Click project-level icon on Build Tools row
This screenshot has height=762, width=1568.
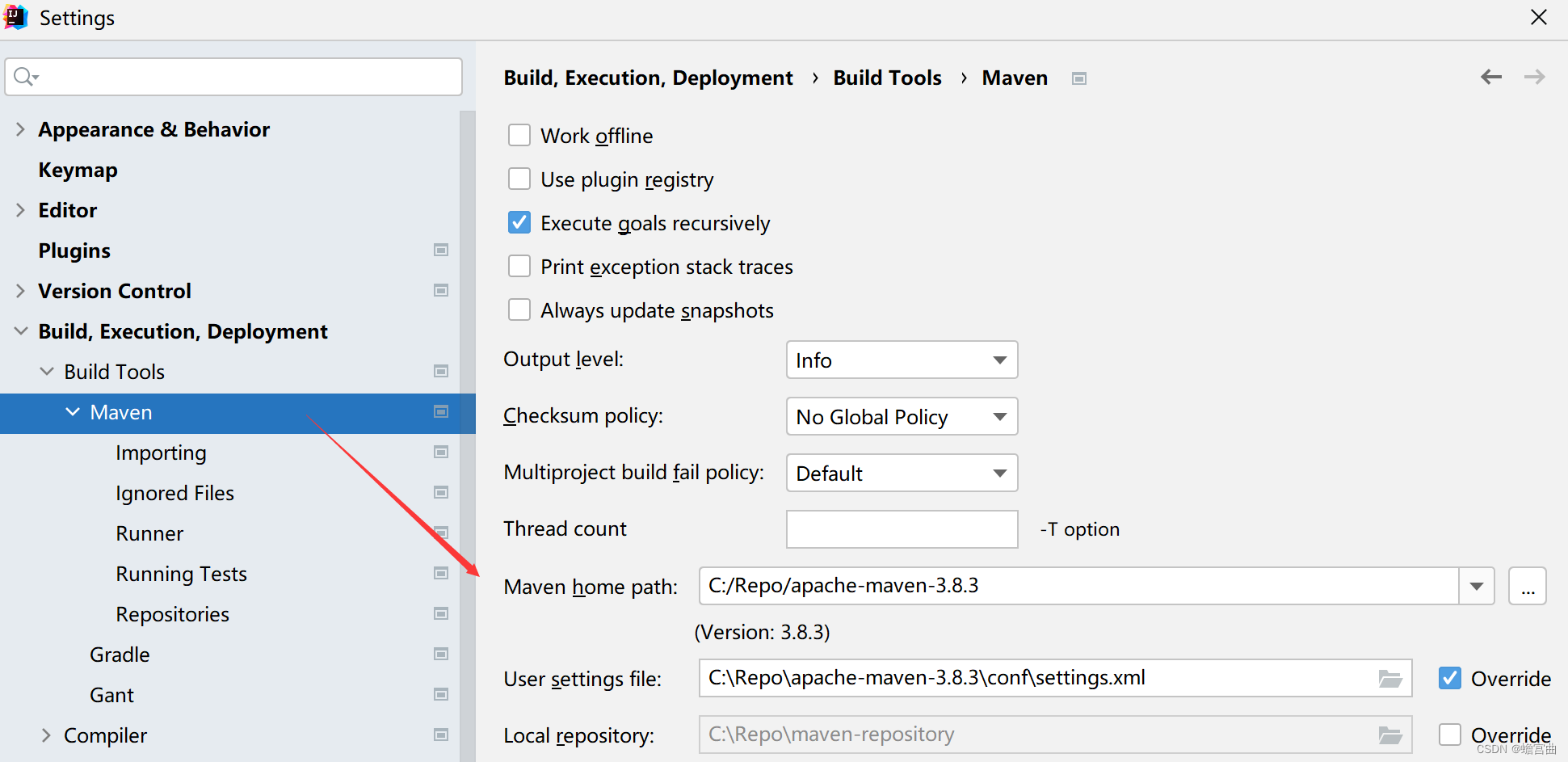(x=441, y=371)
